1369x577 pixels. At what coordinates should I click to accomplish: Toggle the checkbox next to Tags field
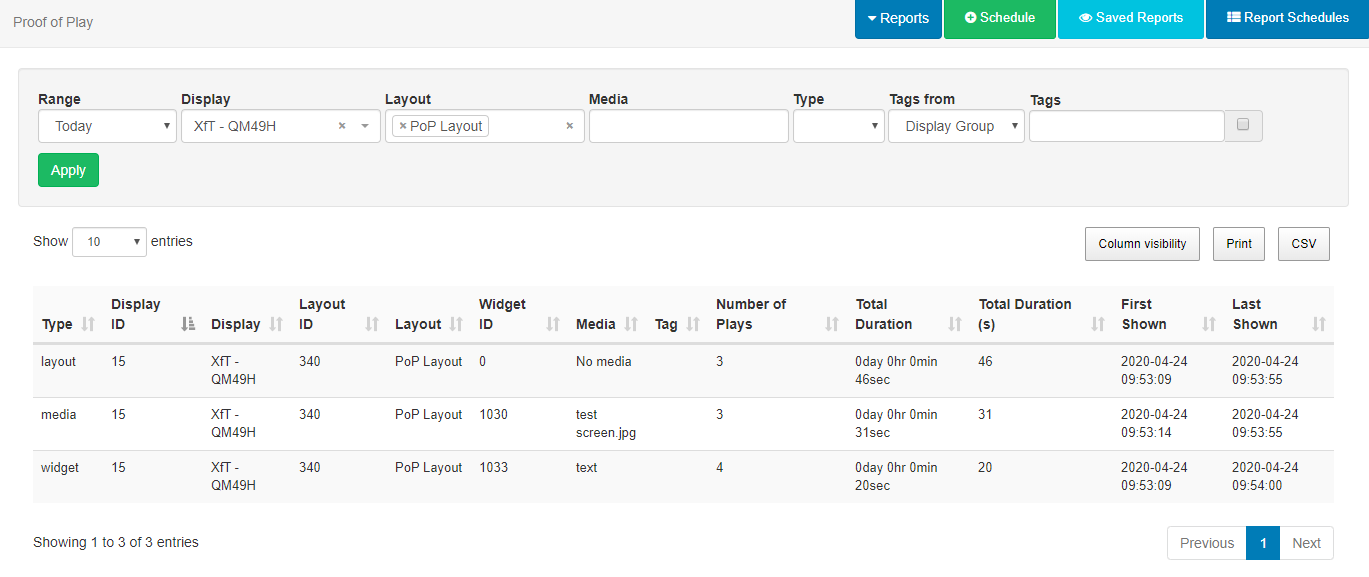[1243, 125]
